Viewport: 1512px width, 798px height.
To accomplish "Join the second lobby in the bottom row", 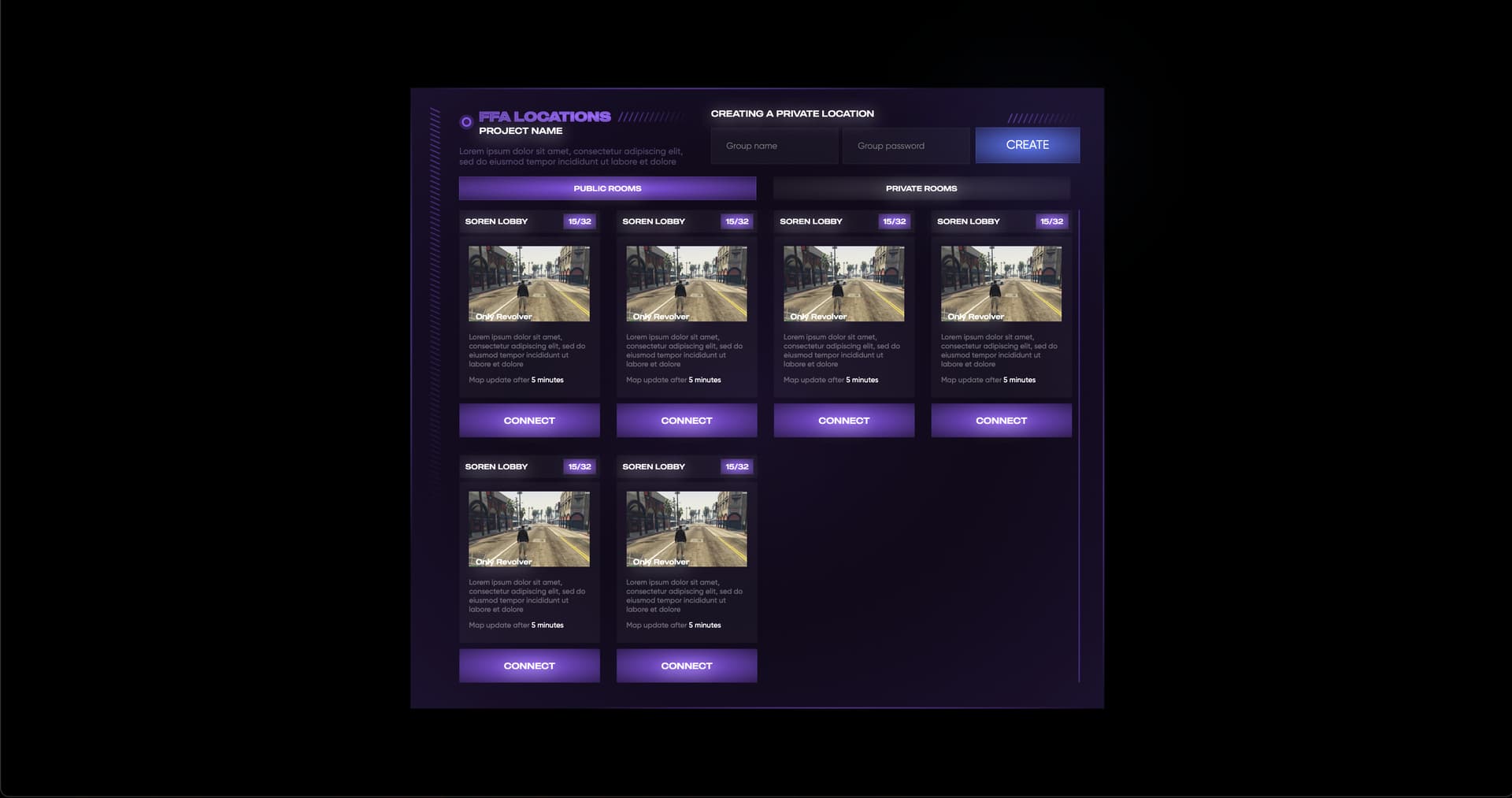I will point(687,666).
